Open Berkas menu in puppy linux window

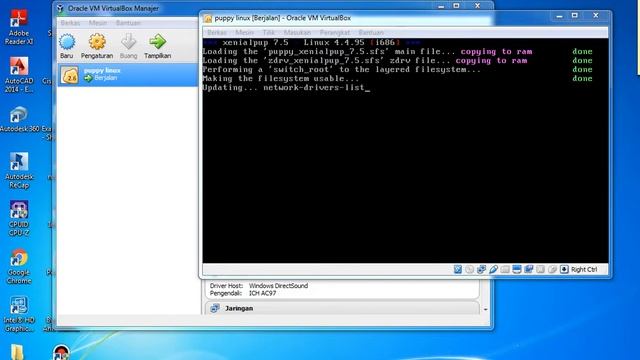tap(217, 32)
